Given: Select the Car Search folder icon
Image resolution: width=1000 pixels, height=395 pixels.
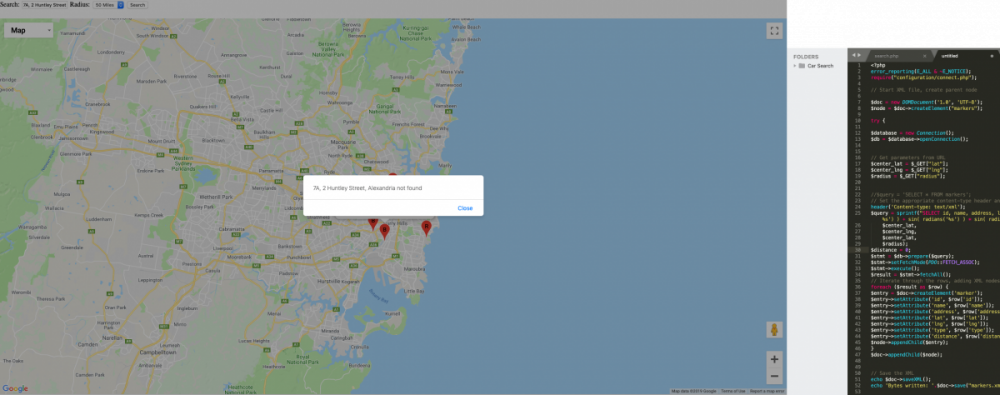Looking at the screenshot, I should [802, 66].
